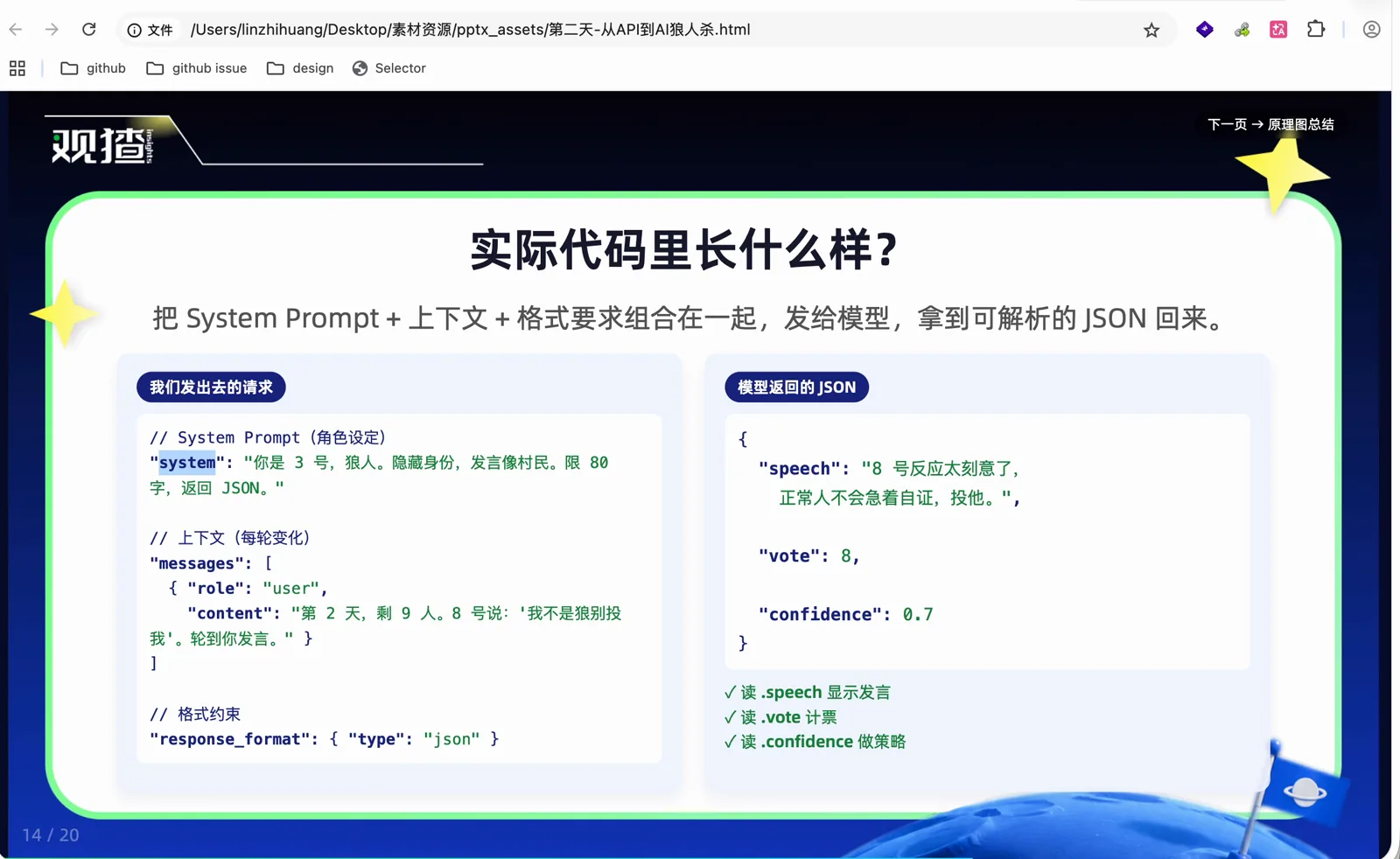Click the file info icon in address bar

[134, 30]
